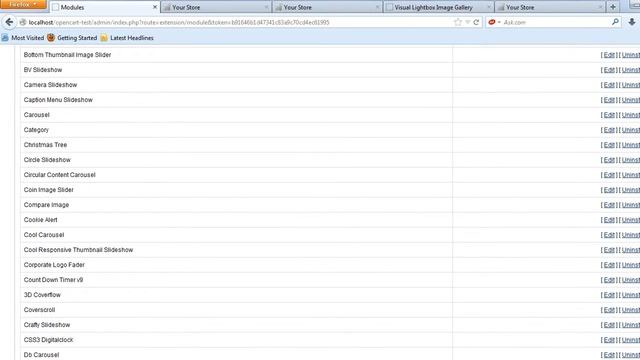Edit the Cookie Alert module
The width and height of the screenshot is (640, 360).
point(609,220)
